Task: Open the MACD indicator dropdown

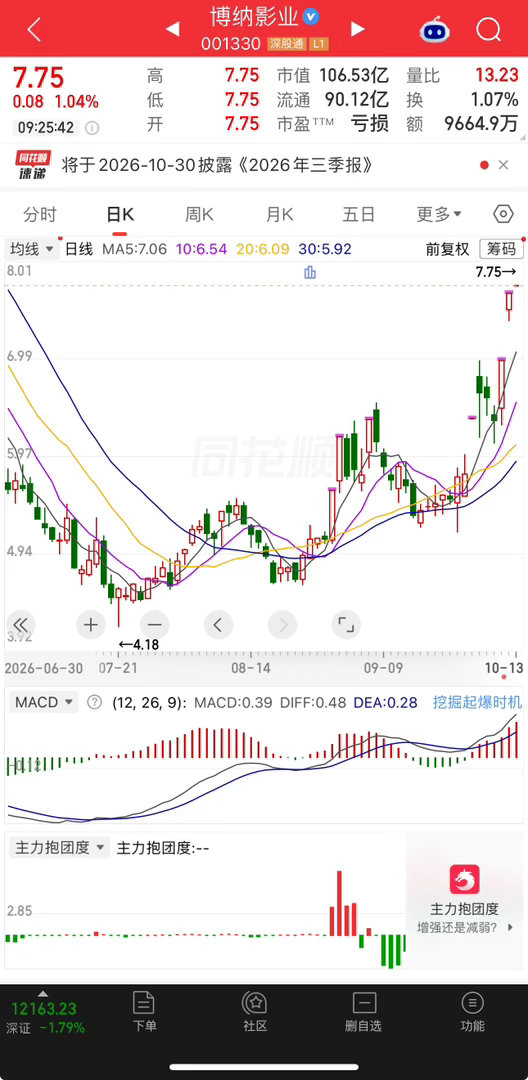Action: pyautogui.click(x=43, y=703)
